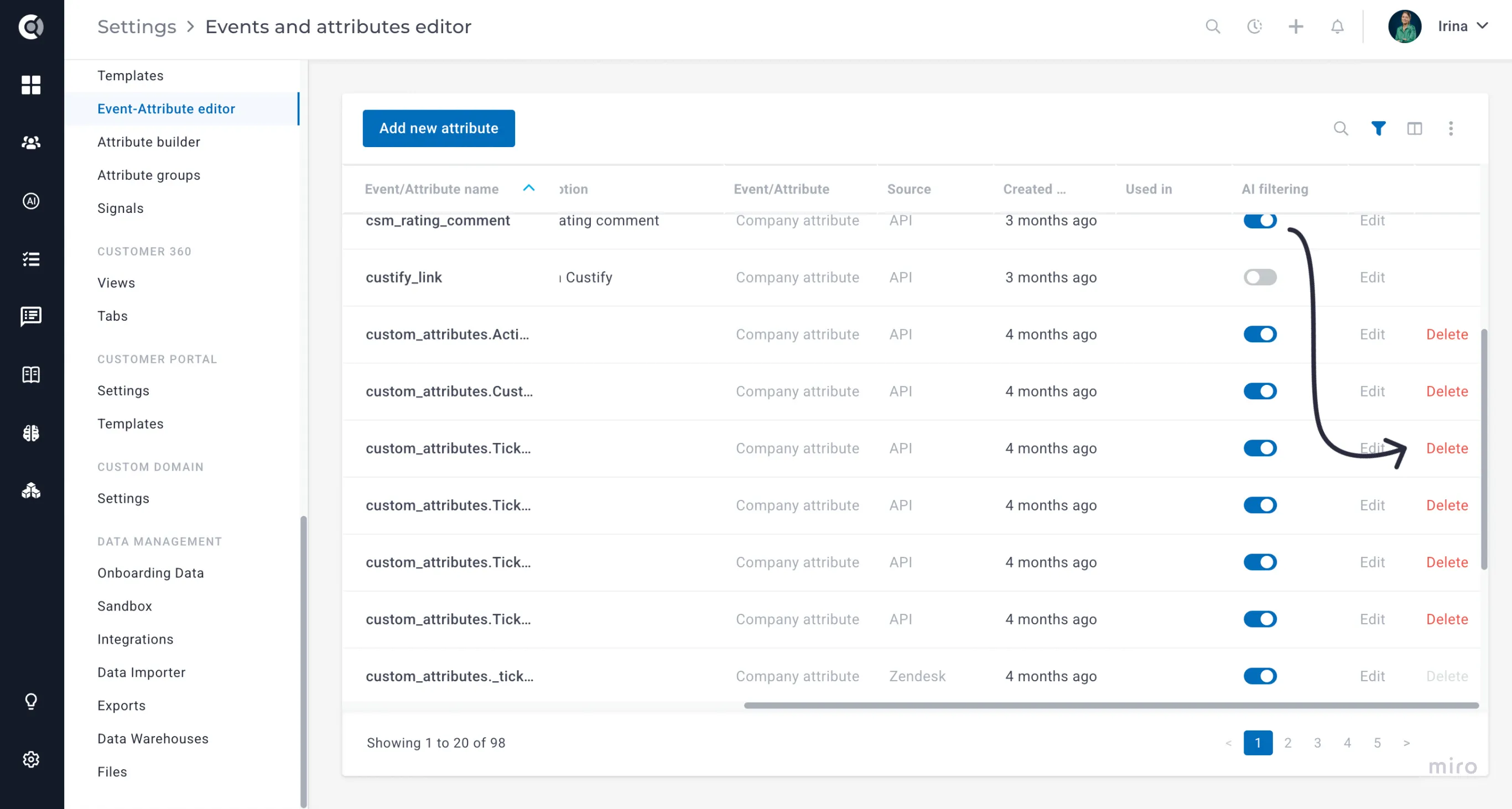Click the lightbulb ideas icon in sidebar
The image size is (1512, 809).
pyautogui.click(x=31, y=701)
